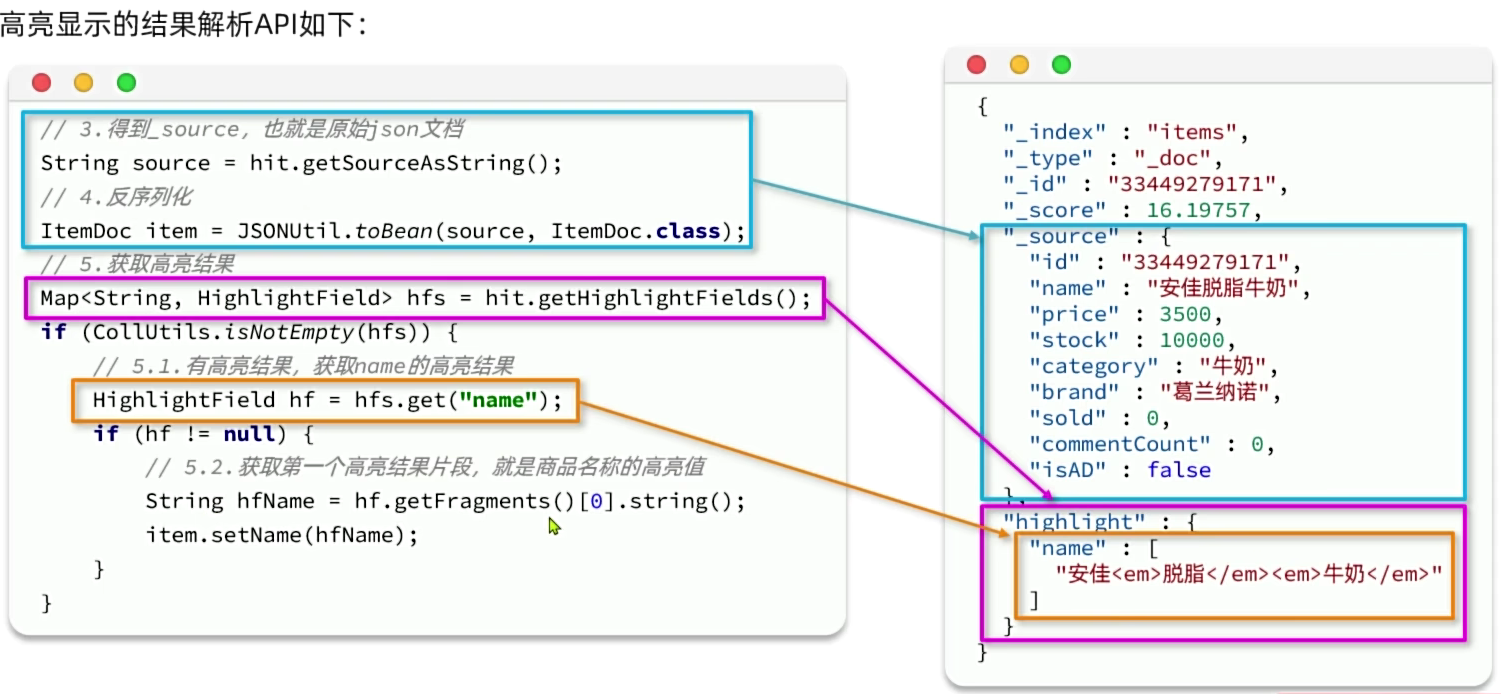Click the yellow dot in the left code window
This screenshot has height=694, width=1501.
84,83
